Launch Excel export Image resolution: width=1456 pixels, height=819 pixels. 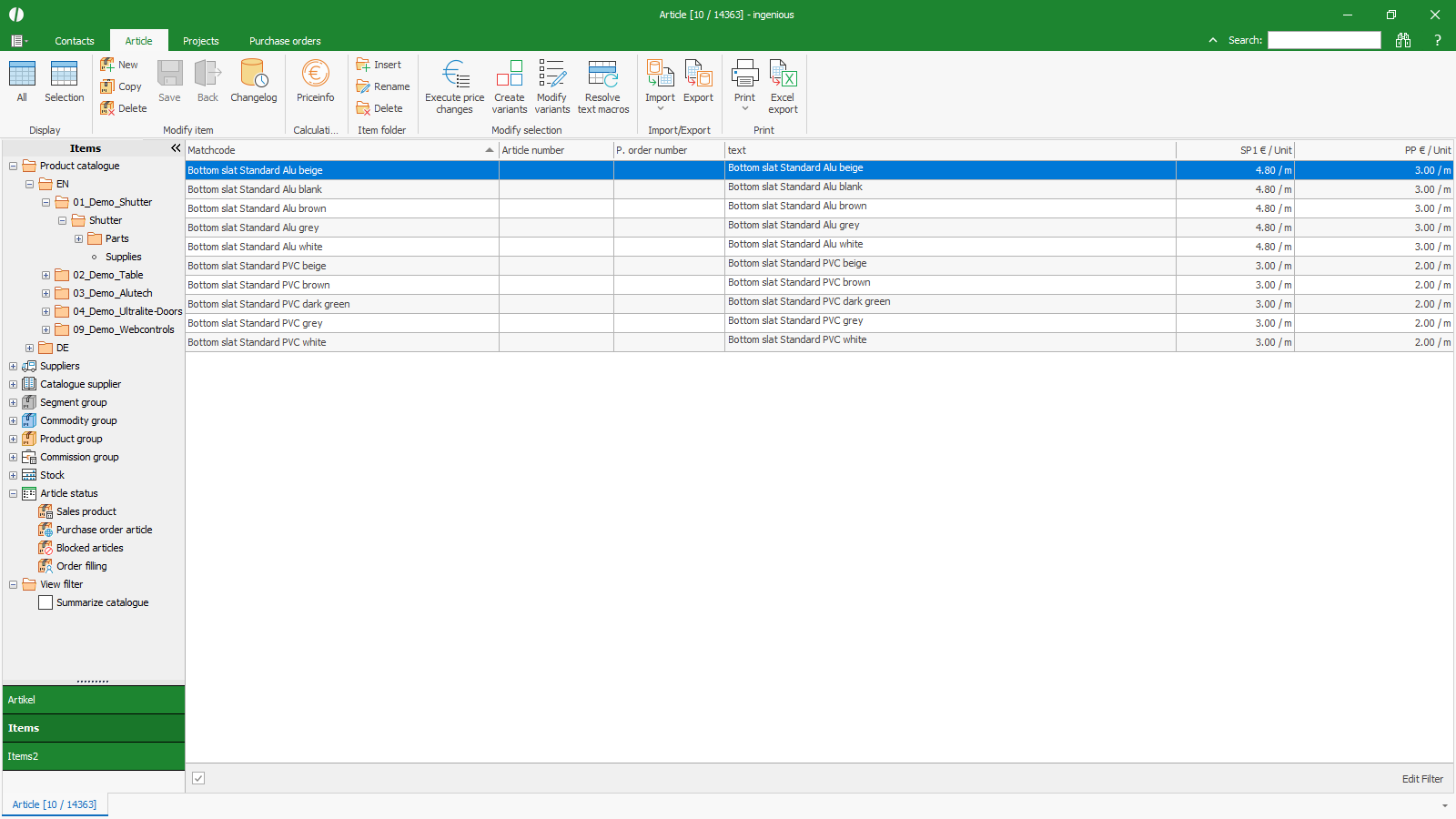pyautogui.click(x=783, y=74)
